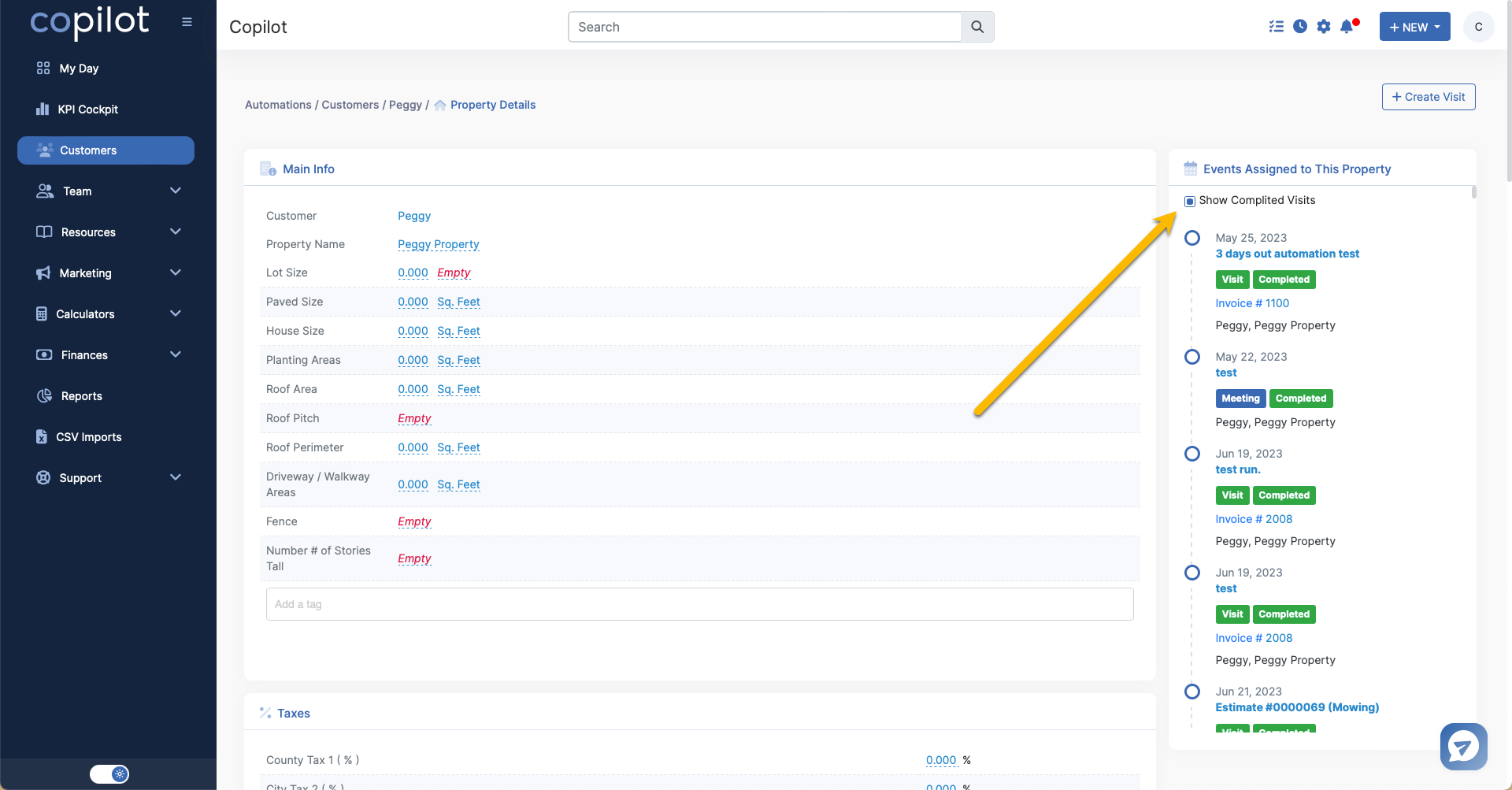This screenshot has height=790, width=1512.
Task: Click Property Details in the breadcrumb
Action: click(493, 105)
